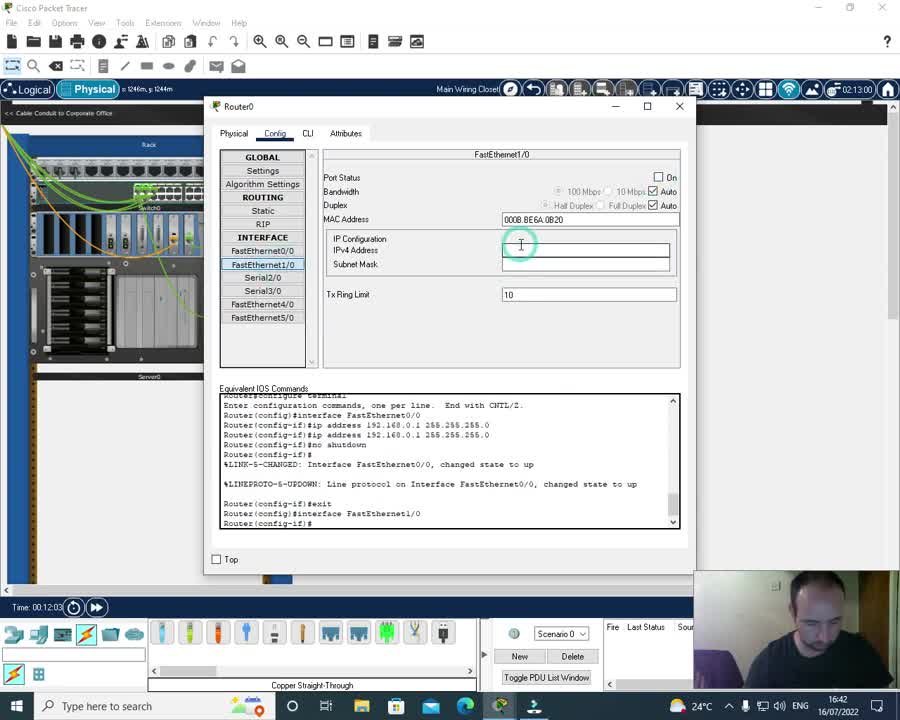Image resolution: width=900 pixels, height=720 pixels.
Task: Reset simulation time with power cycle icon
Action: coord(73,607)
